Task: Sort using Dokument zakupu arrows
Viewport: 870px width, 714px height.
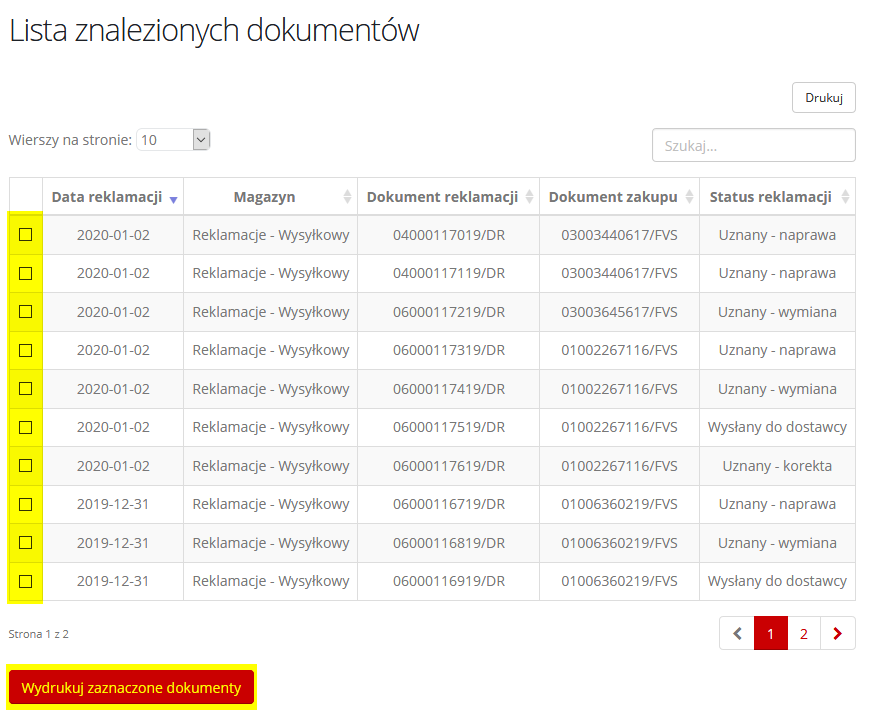Action: (689, 196)
